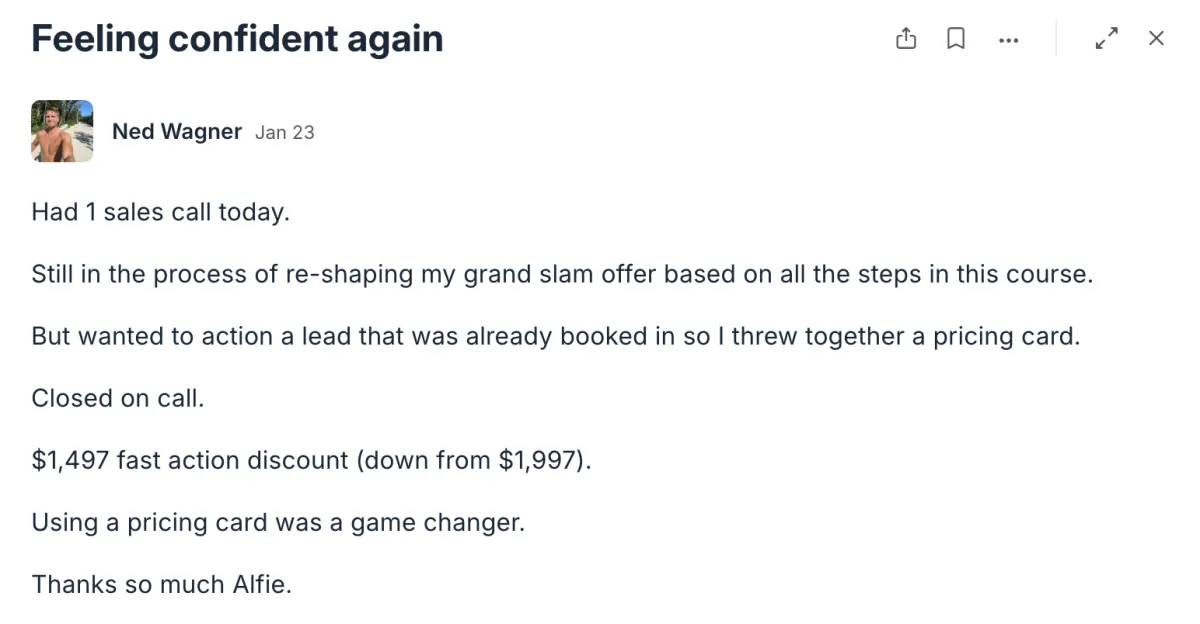The height and width of the screenshot is (624, 1200).
Task: Click the author name Ned Wagner
Action: pos(176,132)
